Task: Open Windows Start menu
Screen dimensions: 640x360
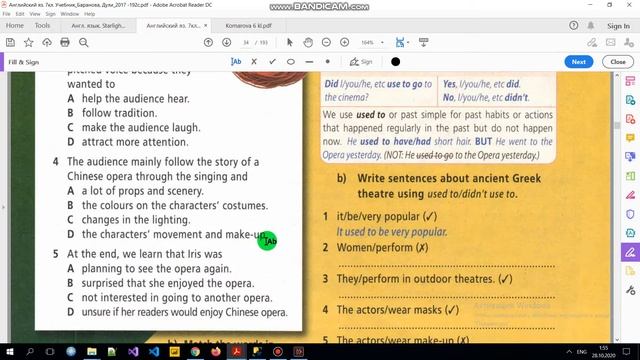Action: click(x=9, y=351)
